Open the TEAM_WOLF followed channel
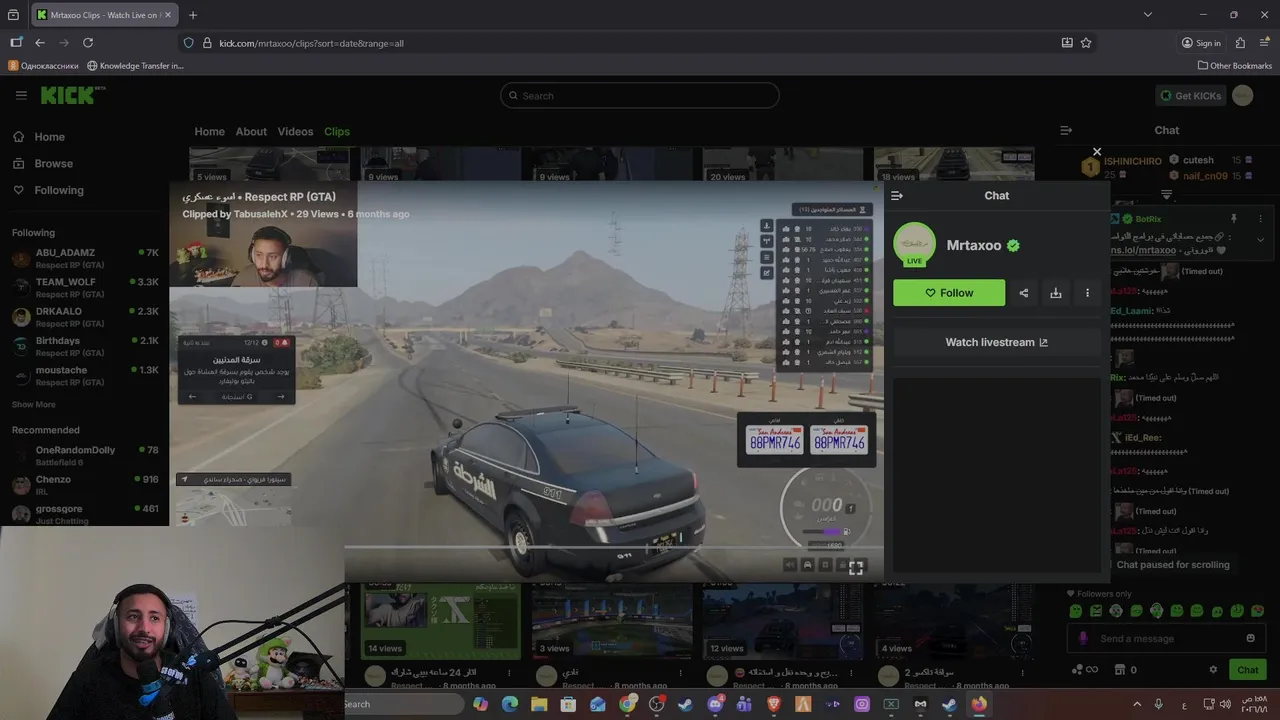 [85, 287]
